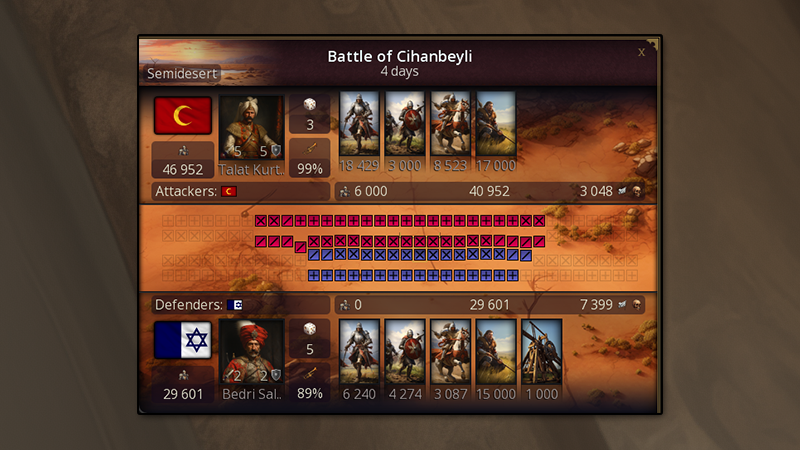Viewport: 800px width, 450px height.
Task: Click the attacker's Ottoman crescent flag
Action: pos(183,115)
